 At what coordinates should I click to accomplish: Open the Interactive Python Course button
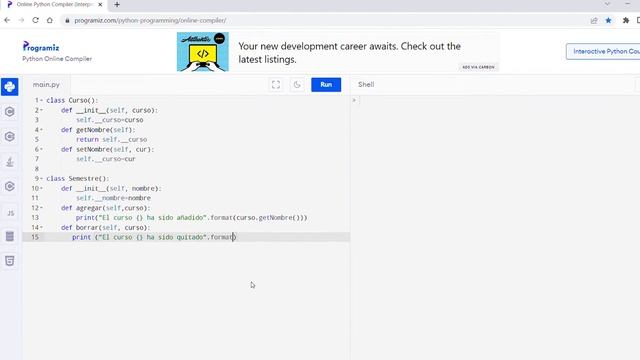click(603, 51)
